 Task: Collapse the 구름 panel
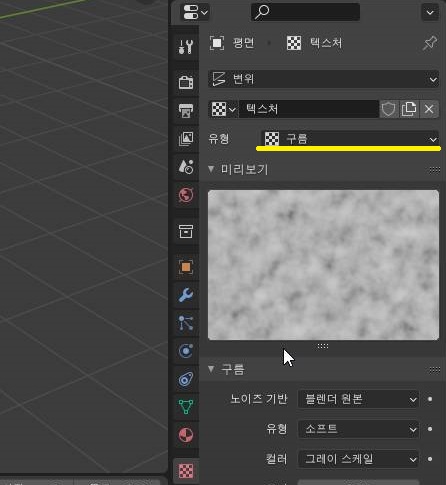point(211,369)
